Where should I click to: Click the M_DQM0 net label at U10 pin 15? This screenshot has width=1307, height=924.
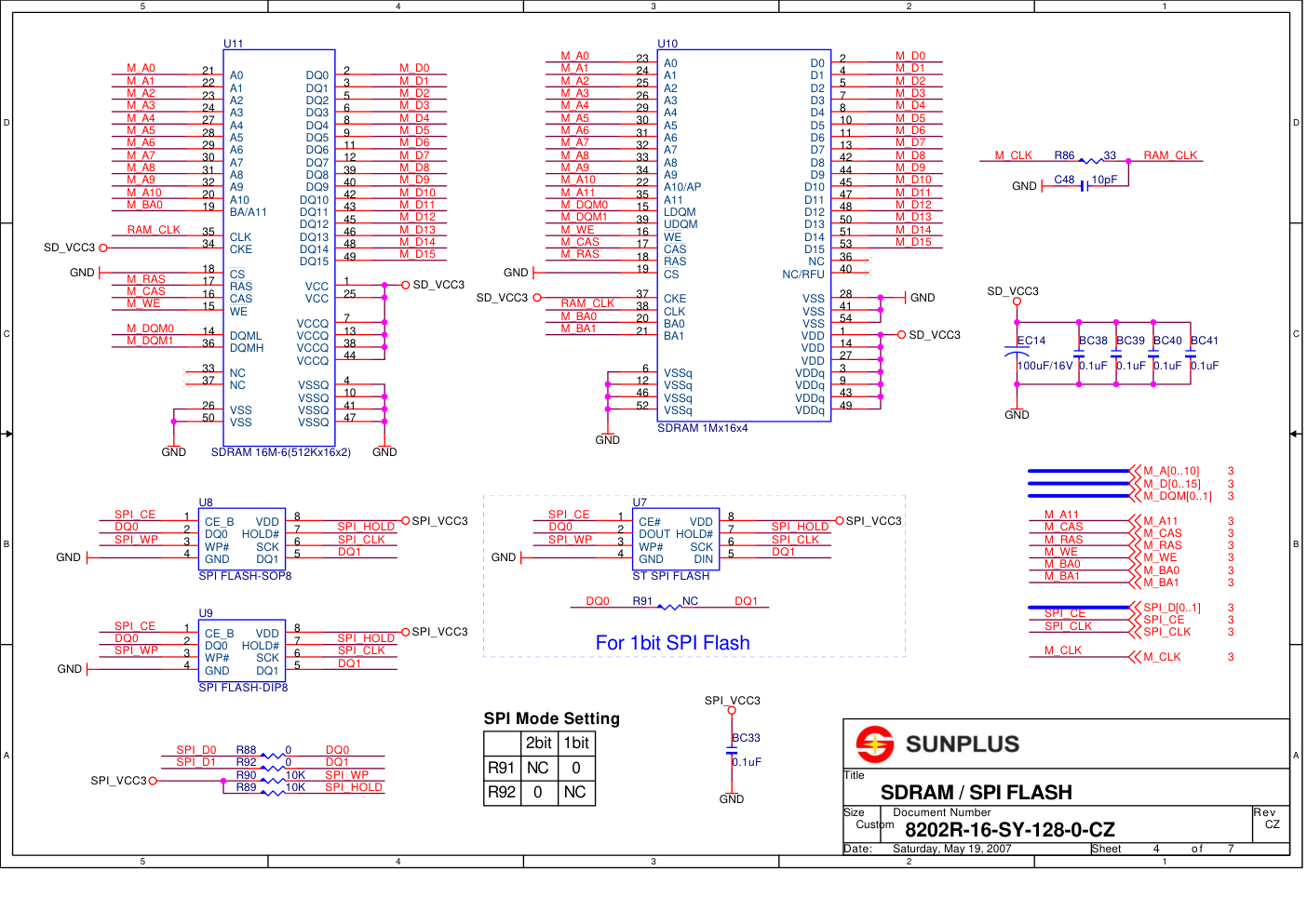(x=584, y=205)
